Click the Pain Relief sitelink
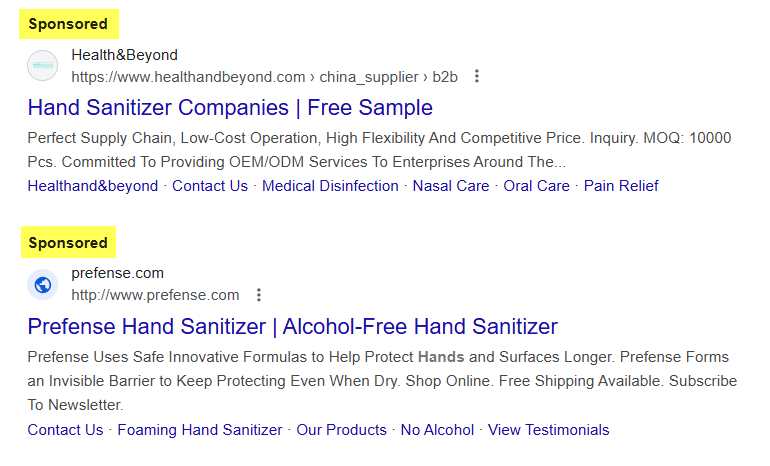 pos(621,186)
